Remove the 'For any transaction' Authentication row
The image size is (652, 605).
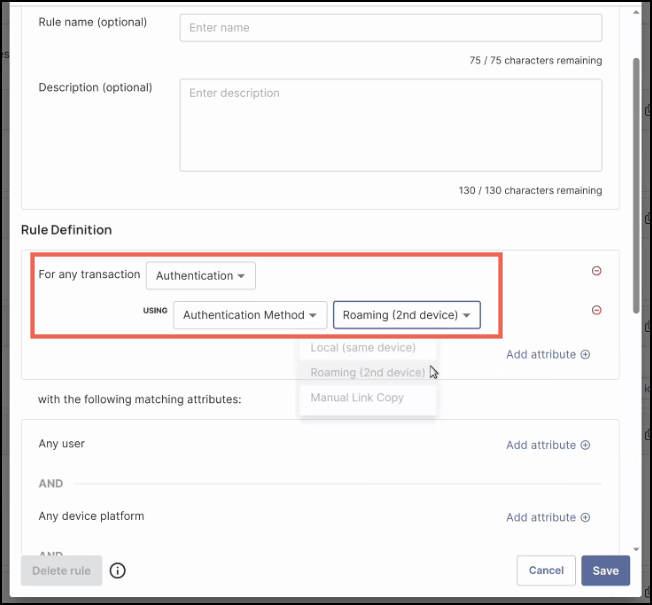(597, 271)
